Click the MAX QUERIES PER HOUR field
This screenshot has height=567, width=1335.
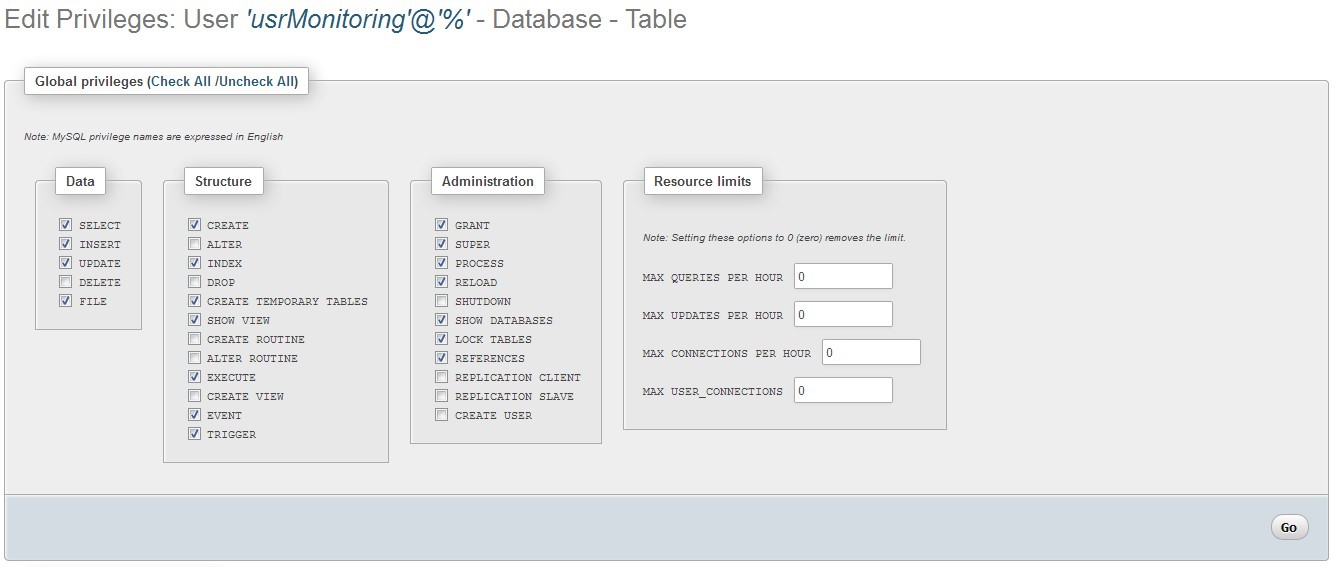(x=843, y=276)
